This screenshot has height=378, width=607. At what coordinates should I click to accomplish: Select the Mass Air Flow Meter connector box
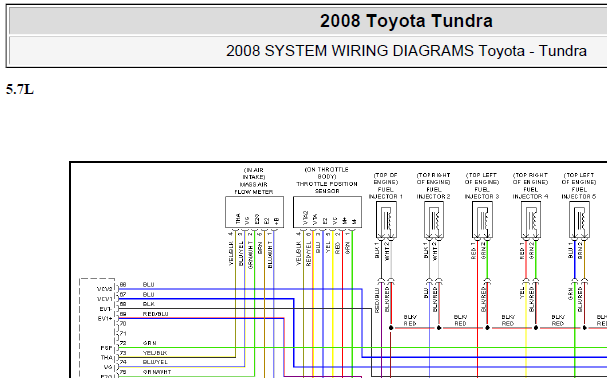pyautogui.click(x=254, y=212)
